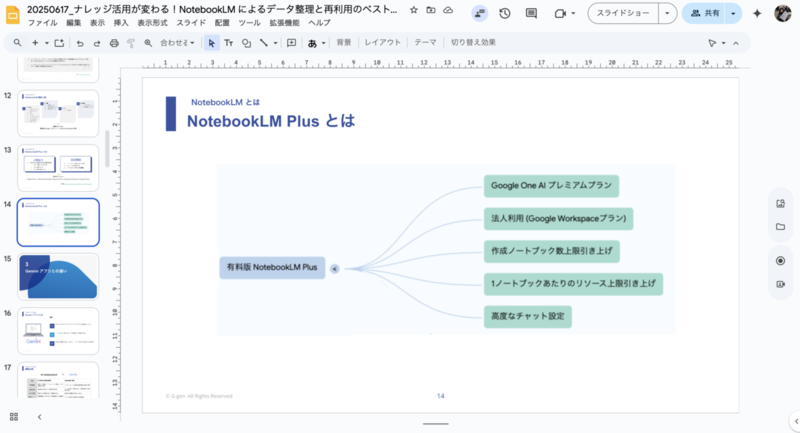Click the 切り替え効果 transition button
Image resolution: width=800 pixels, height=433 pixels.
[x=473, y=43]
